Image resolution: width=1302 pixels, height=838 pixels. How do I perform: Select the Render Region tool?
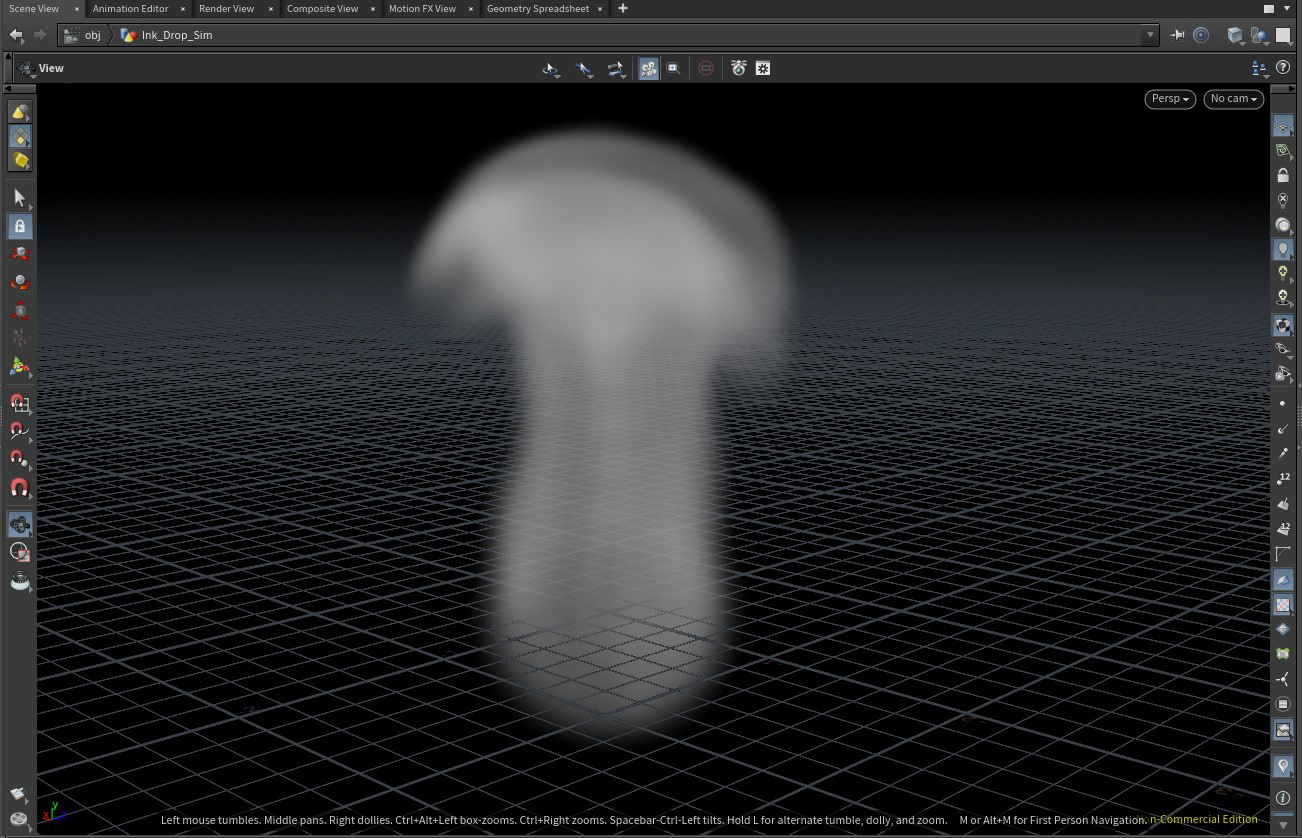click(19, 552)
